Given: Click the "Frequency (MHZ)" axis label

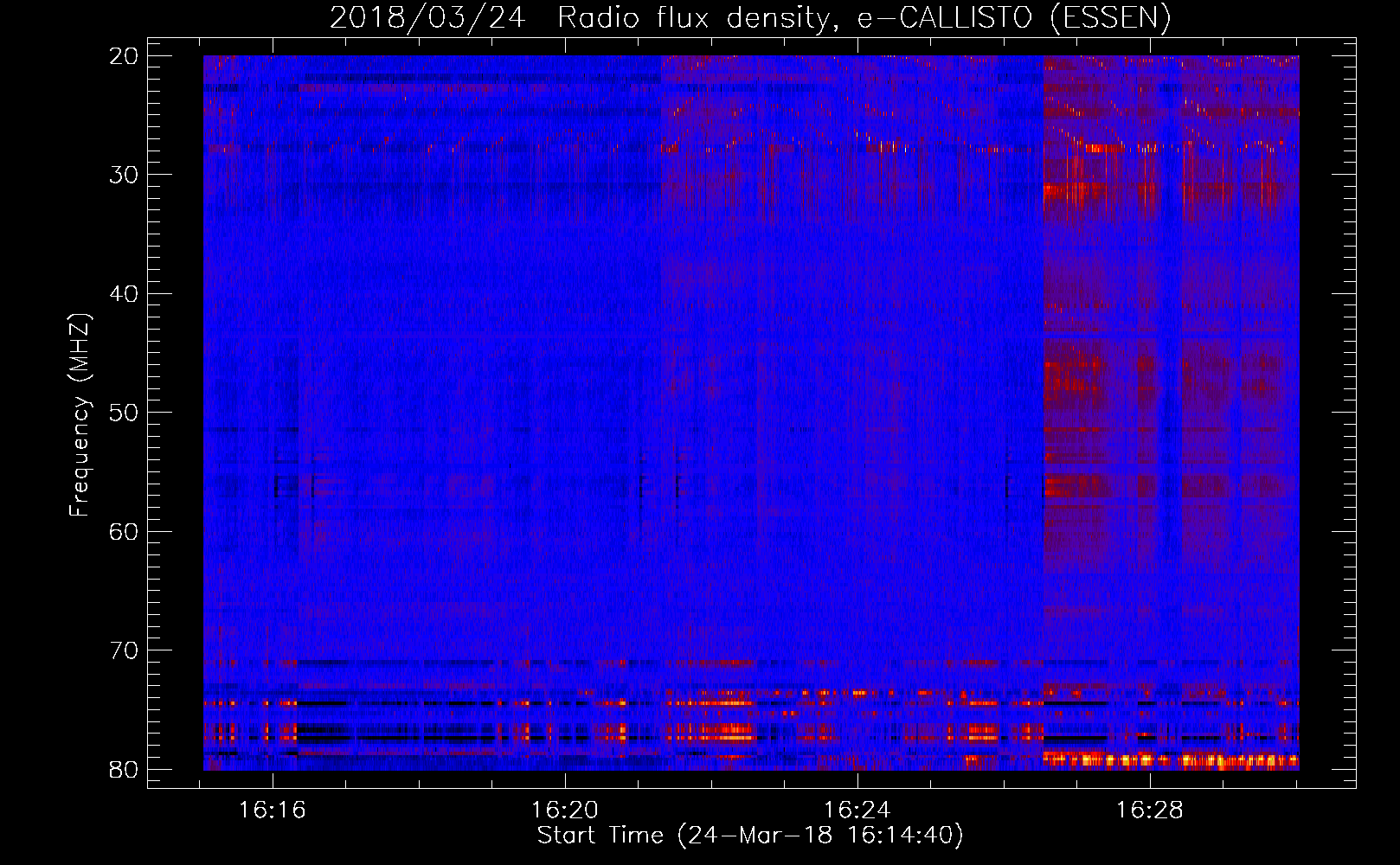Looking at the screenshot, I should (x=80, y=415).
